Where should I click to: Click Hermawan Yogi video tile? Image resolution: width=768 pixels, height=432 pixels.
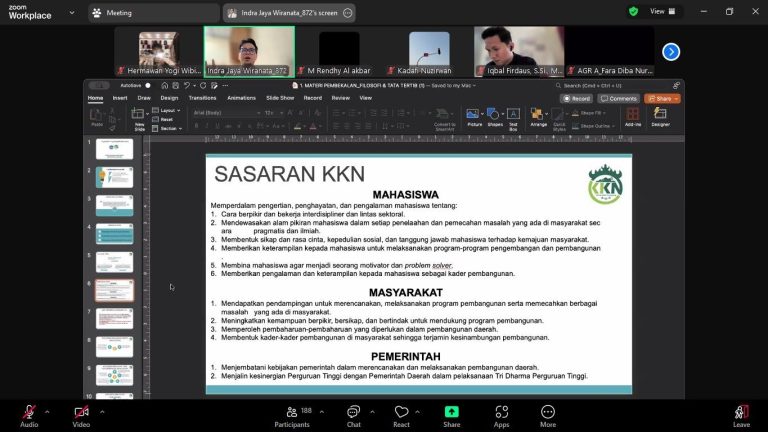[159, 51]
